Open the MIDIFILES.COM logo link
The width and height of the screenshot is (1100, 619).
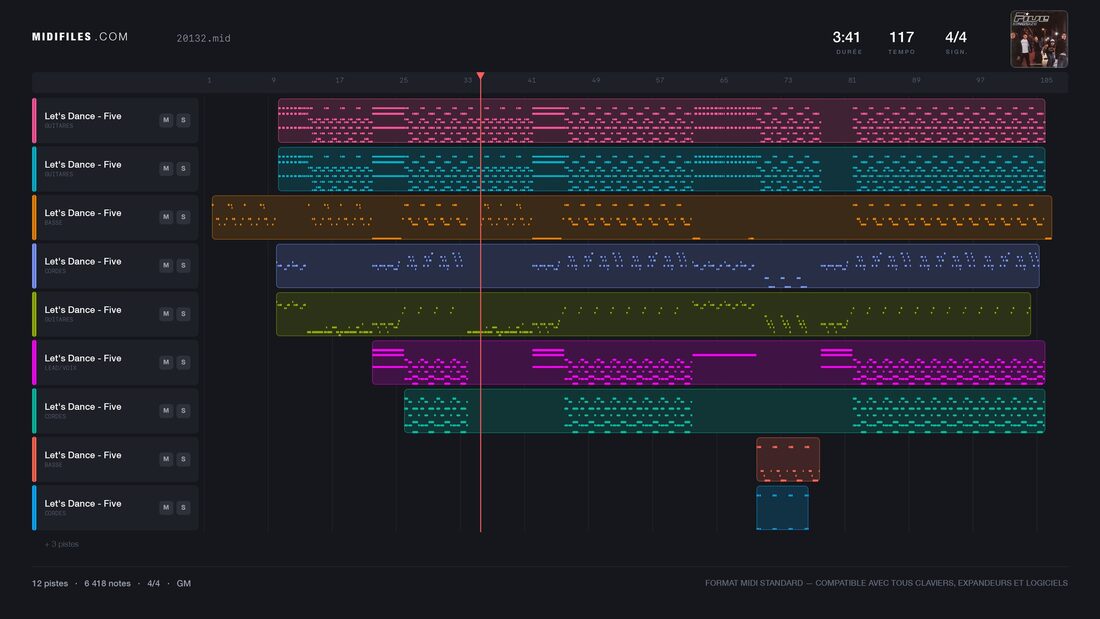click(x=80, y=36)
